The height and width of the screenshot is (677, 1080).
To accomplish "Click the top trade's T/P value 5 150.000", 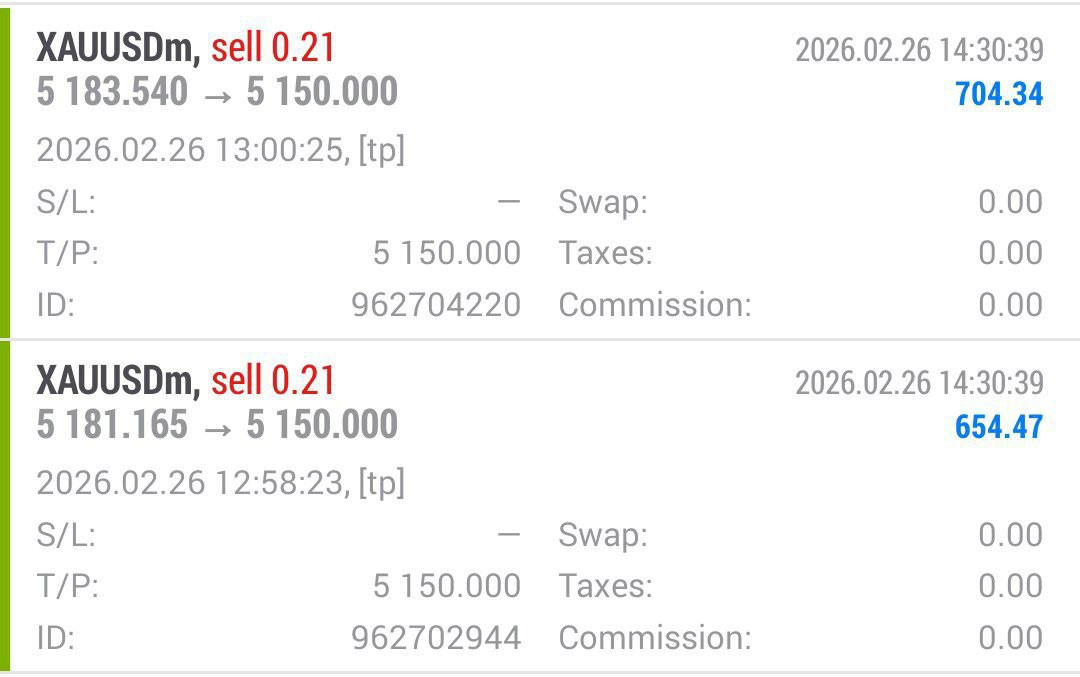I will click(447, 253).
